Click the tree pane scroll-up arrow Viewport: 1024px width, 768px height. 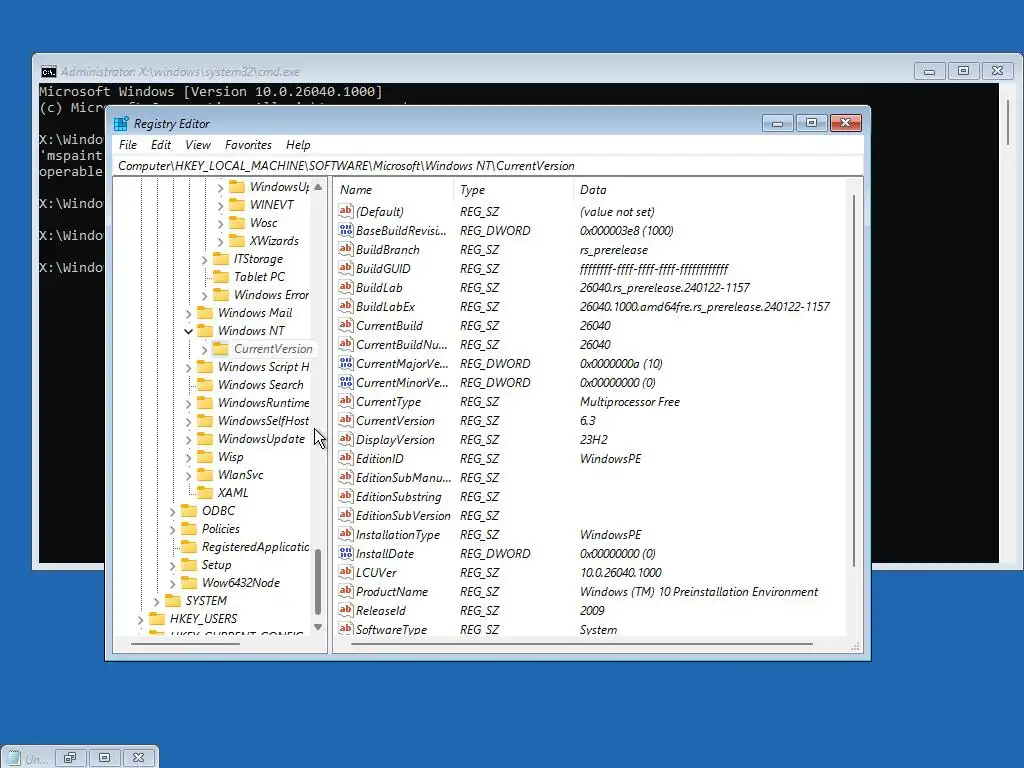[318, 187]
